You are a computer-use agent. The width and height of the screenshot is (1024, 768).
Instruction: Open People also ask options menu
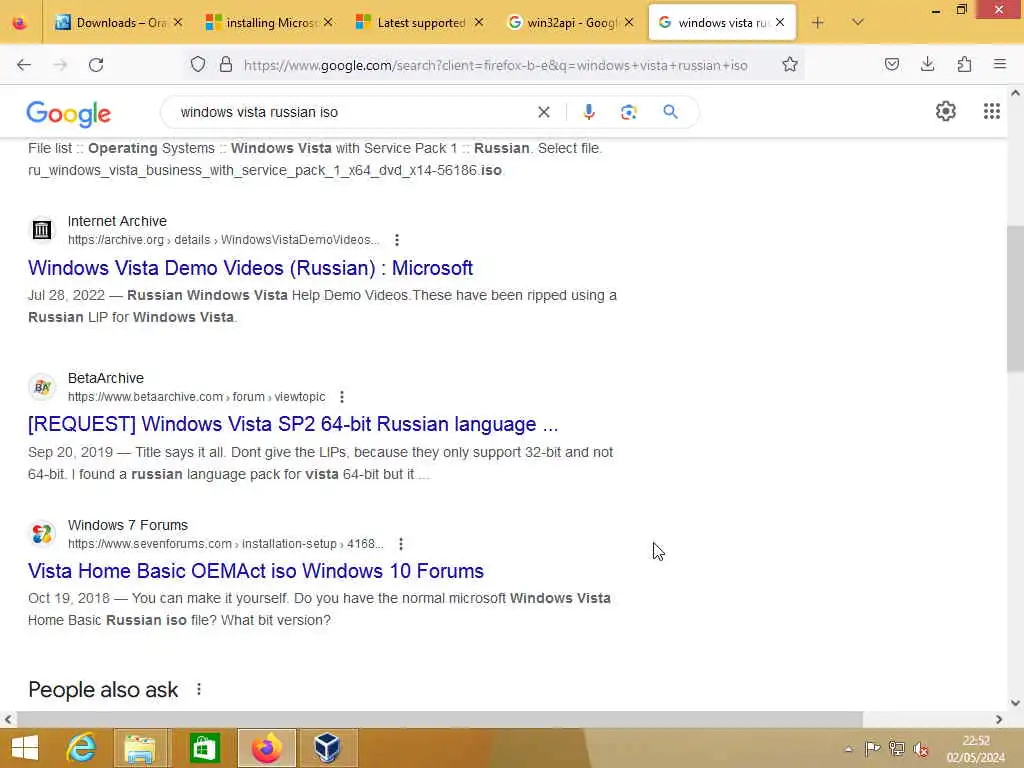tap(199, 689)
